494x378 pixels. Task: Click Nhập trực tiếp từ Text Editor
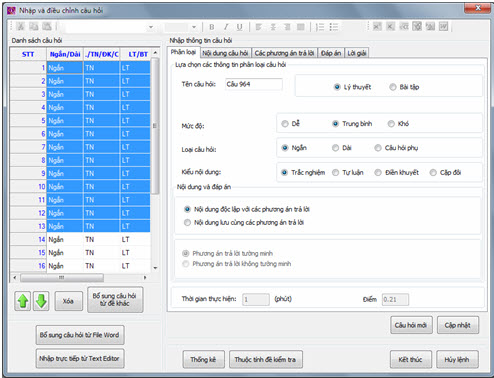click(80, 359)
